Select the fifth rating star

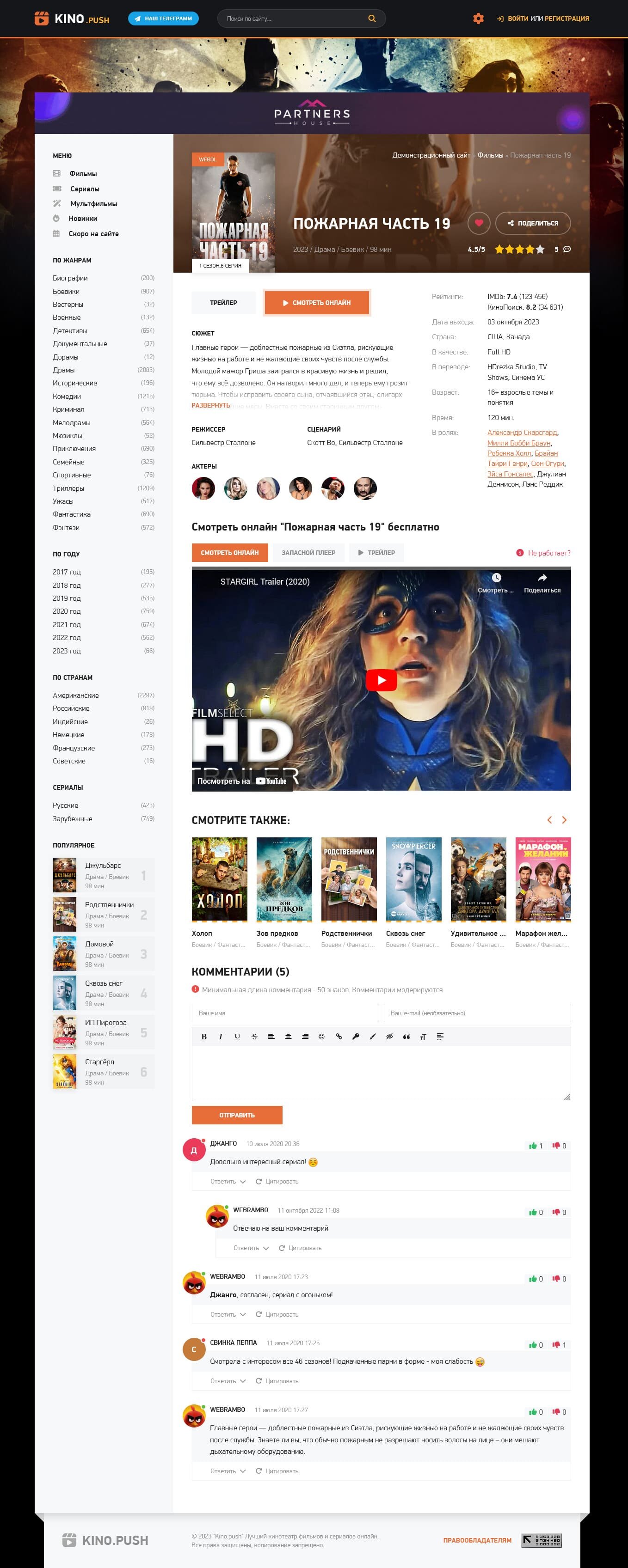pos(540,250)
